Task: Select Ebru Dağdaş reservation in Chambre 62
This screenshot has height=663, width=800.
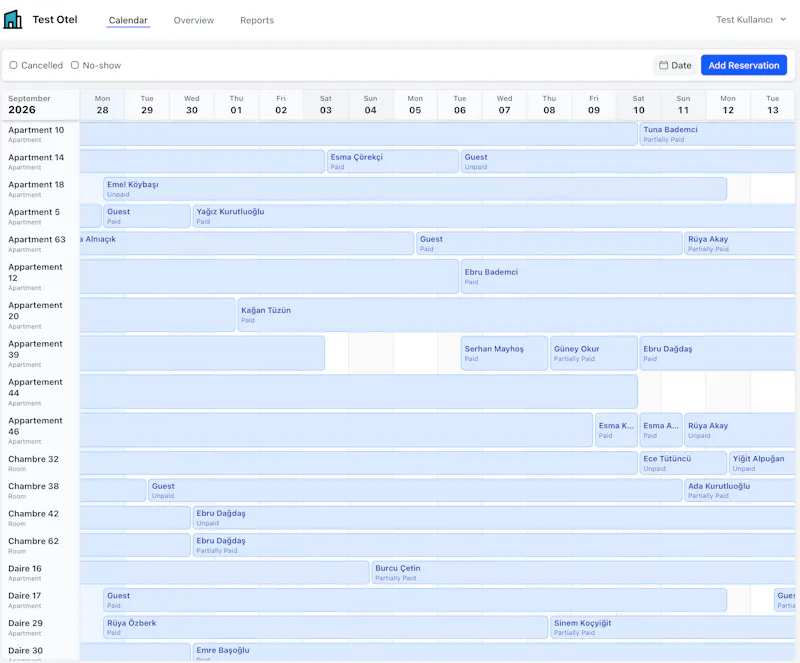Action: [494, 546]
